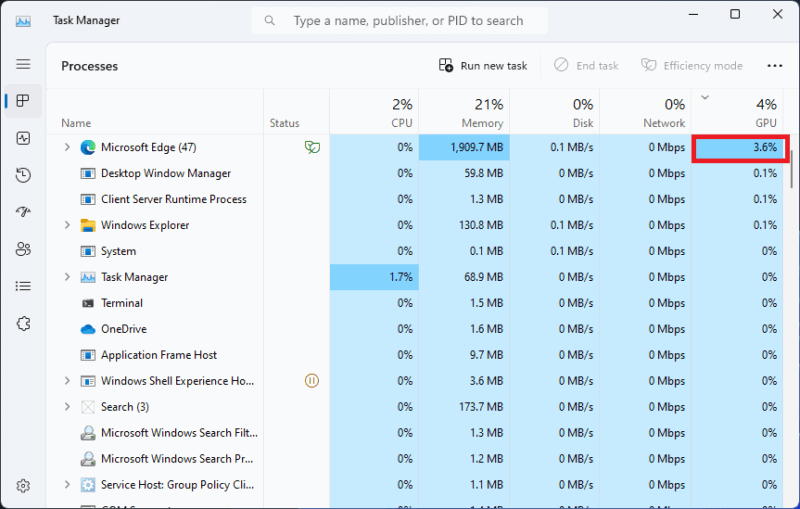Click the End task button
This screenshot has height=509, width=800.
point(586,66)
